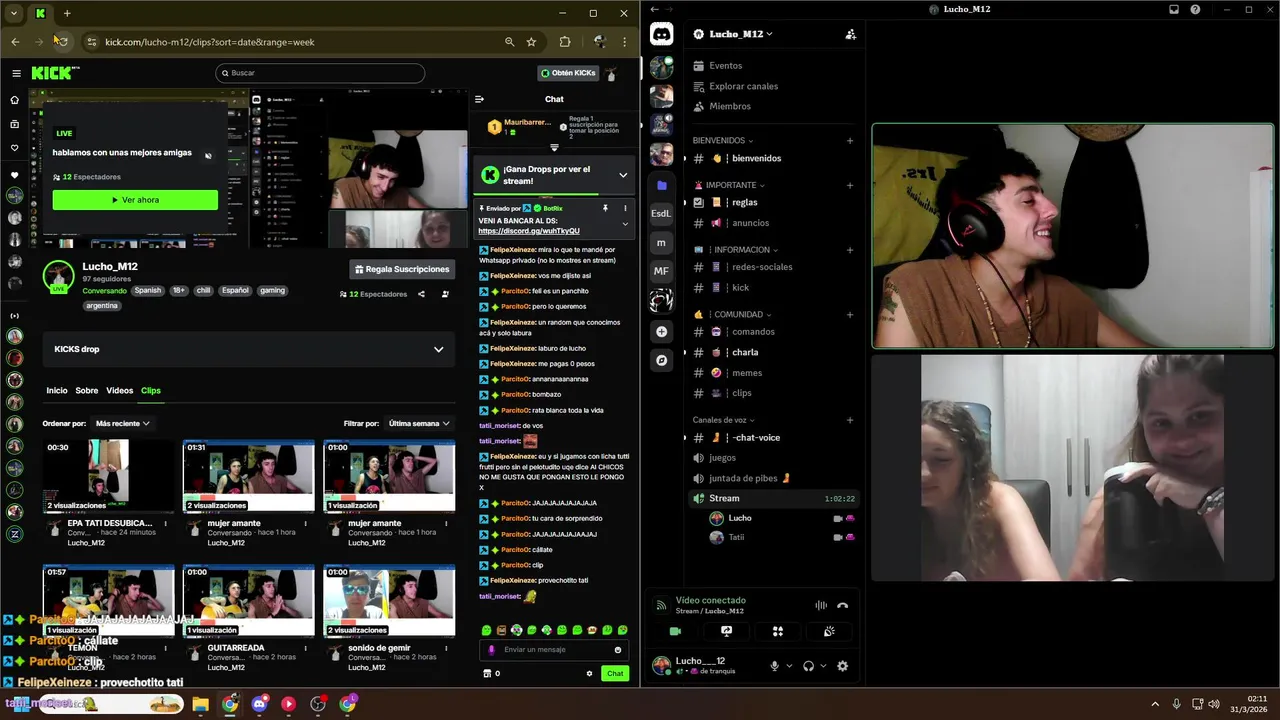The image size is (1280, 720).
Task: Collapse Canales de voz category
Action: 724,420
